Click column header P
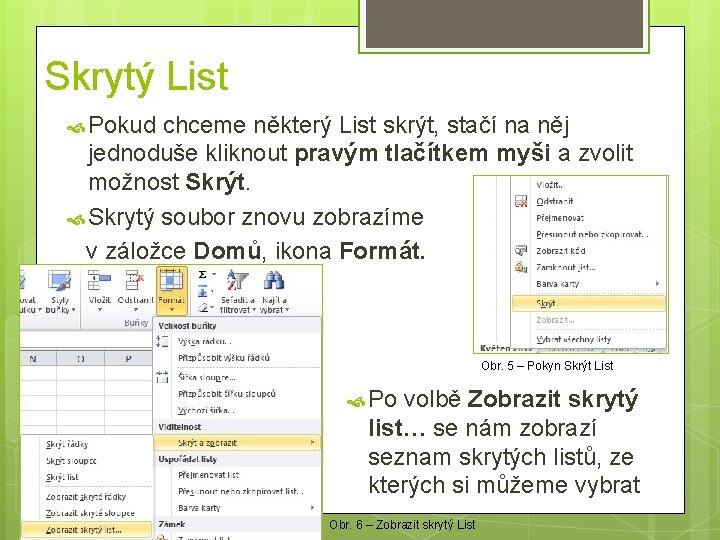Viewport: 720px width, 540px height. (129, 359)
